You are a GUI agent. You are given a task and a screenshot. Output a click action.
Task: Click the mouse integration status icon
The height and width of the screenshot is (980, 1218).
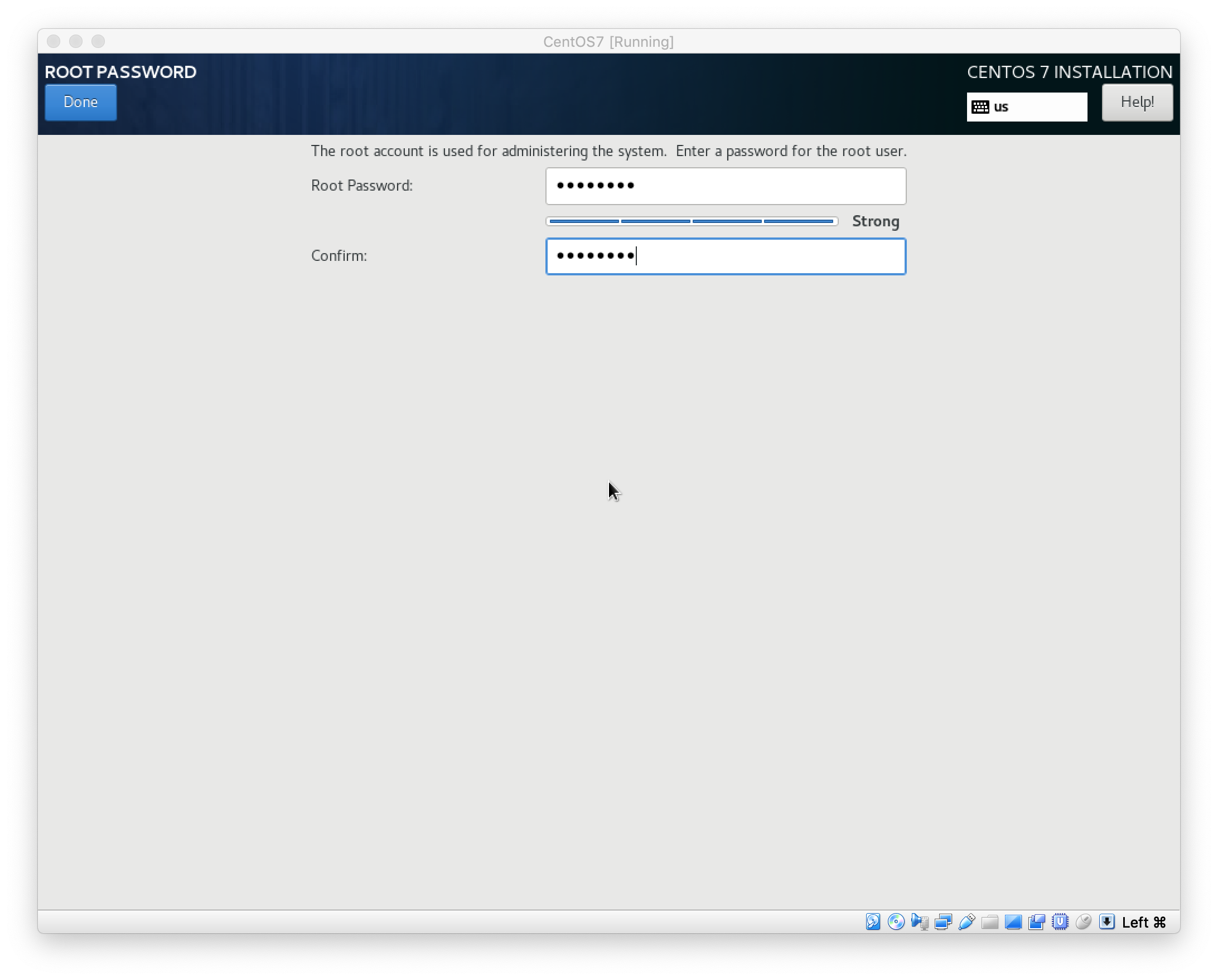pos(1084,922)
